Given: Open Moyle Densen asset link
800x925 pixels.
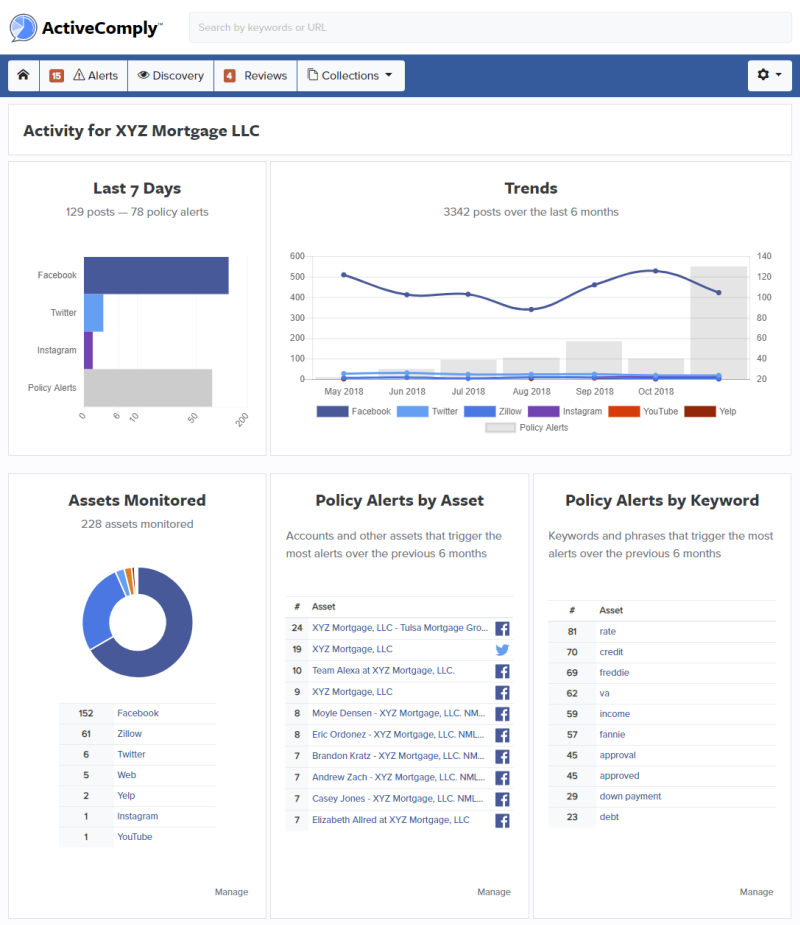Looking at the screenshot, I should (x=398, y=713).
